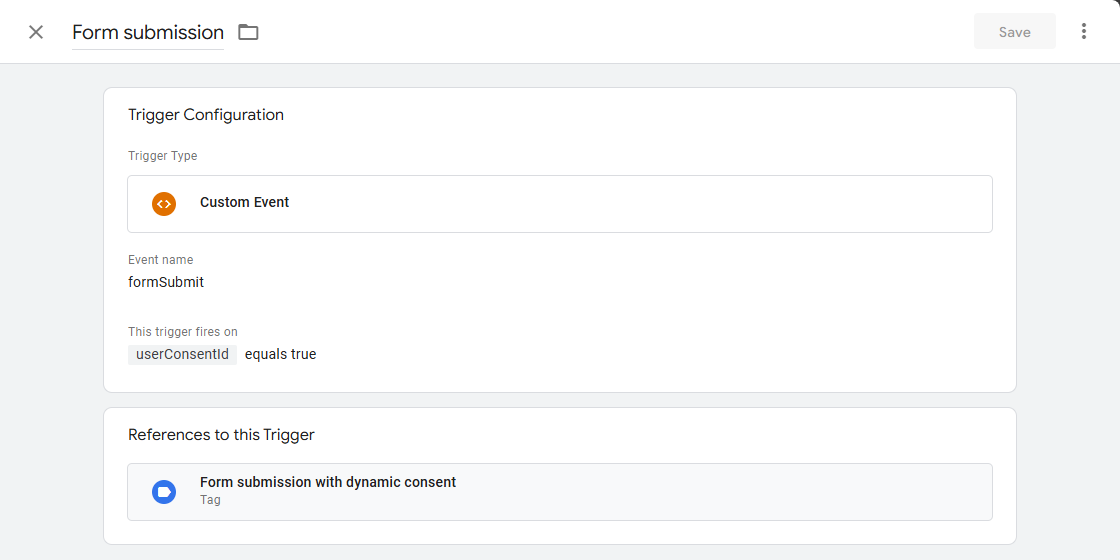Image resolution: width=1120 pixels, height=560 pixels.
Task: Open Form submission with dynamic consent tag
Action: pyautogui.click(x=328, y=482)
